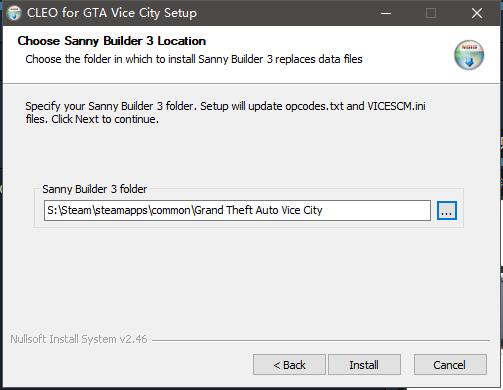
Task: Click the installer logo in header
Action: (469, 55)
